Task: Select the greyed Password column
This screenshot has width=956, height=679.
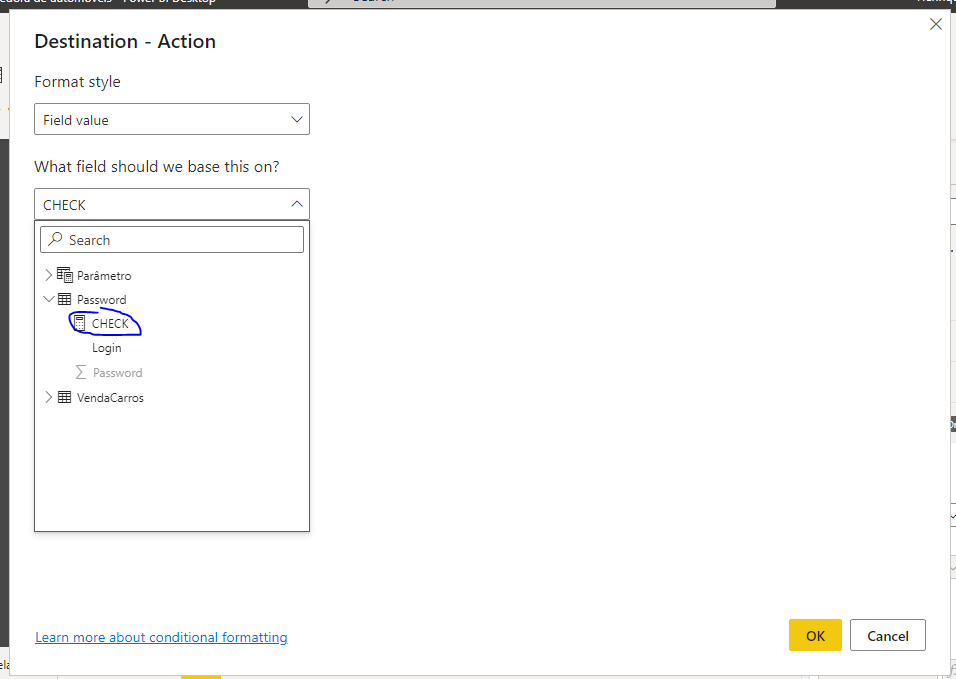Action: [x=117, y=373]
